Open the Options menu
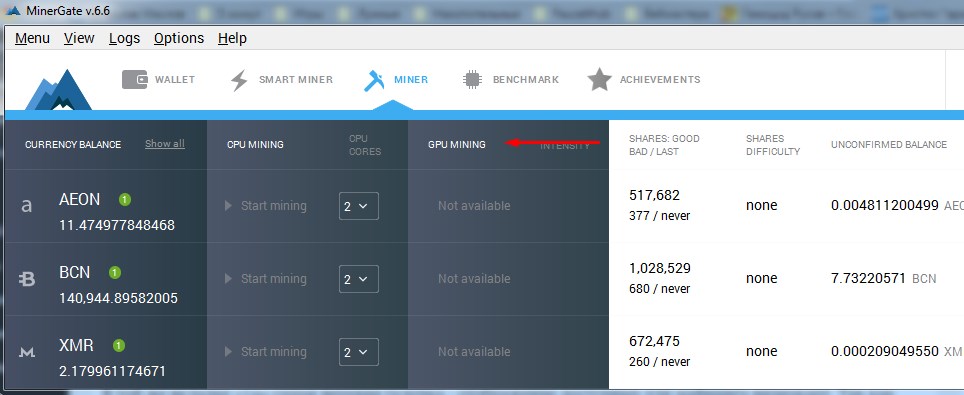The image size is (964, 395). coord(179,38)
